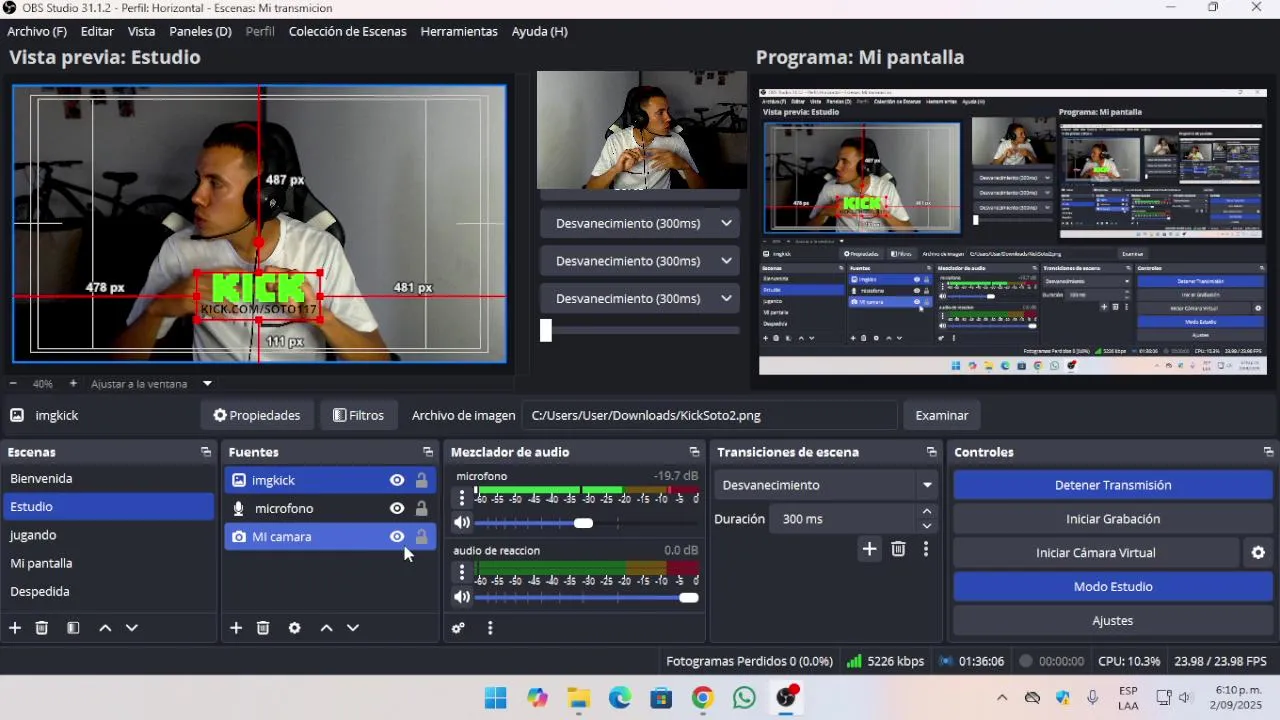Move source up arrow in Fuentes

[326, 628]
